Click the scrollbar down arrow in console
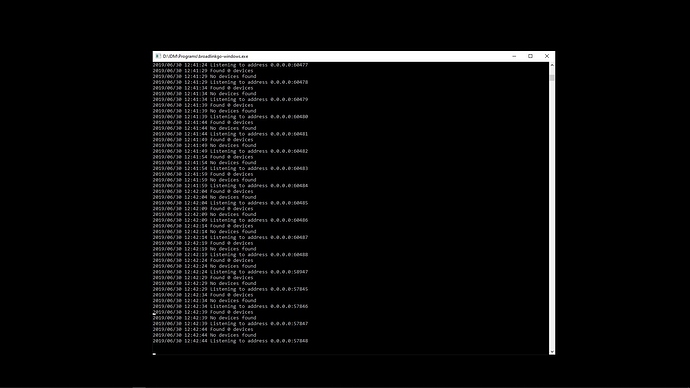 click(552, 351)
